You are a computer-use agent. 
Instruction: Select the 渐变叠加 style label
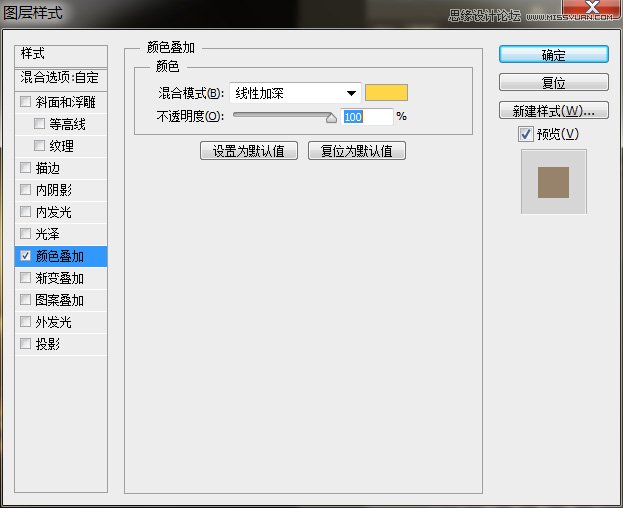pos(60,278)
